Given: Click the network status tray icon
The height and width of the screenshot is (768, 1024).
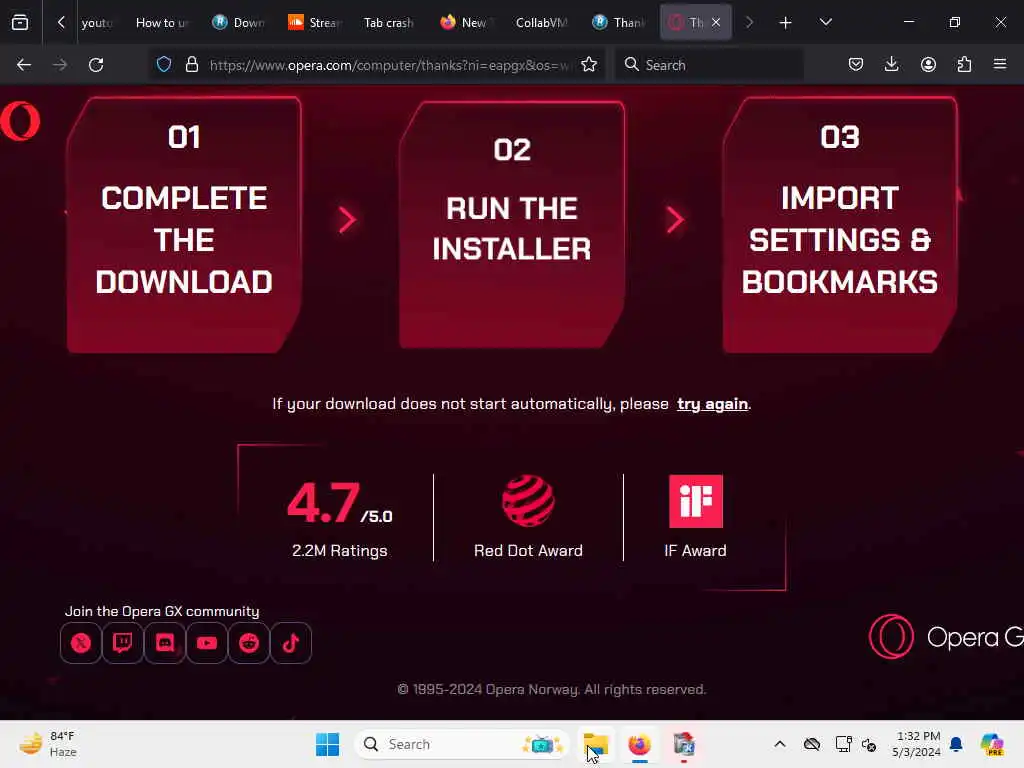Looking at the screenshot, I should 843,744.
